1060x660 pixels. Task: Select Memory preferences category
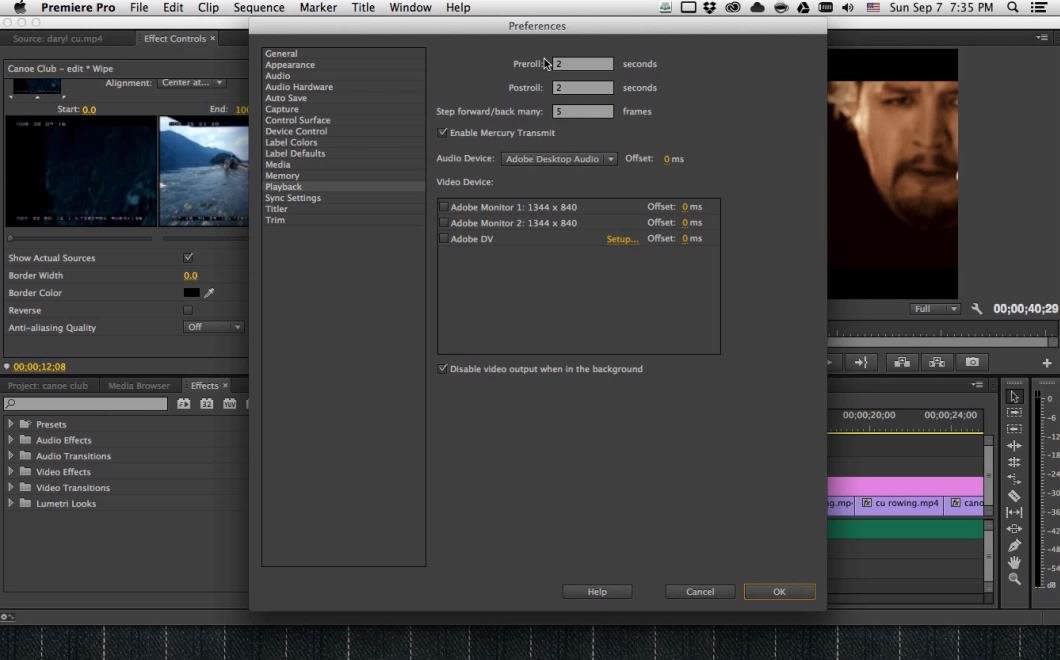282,175
